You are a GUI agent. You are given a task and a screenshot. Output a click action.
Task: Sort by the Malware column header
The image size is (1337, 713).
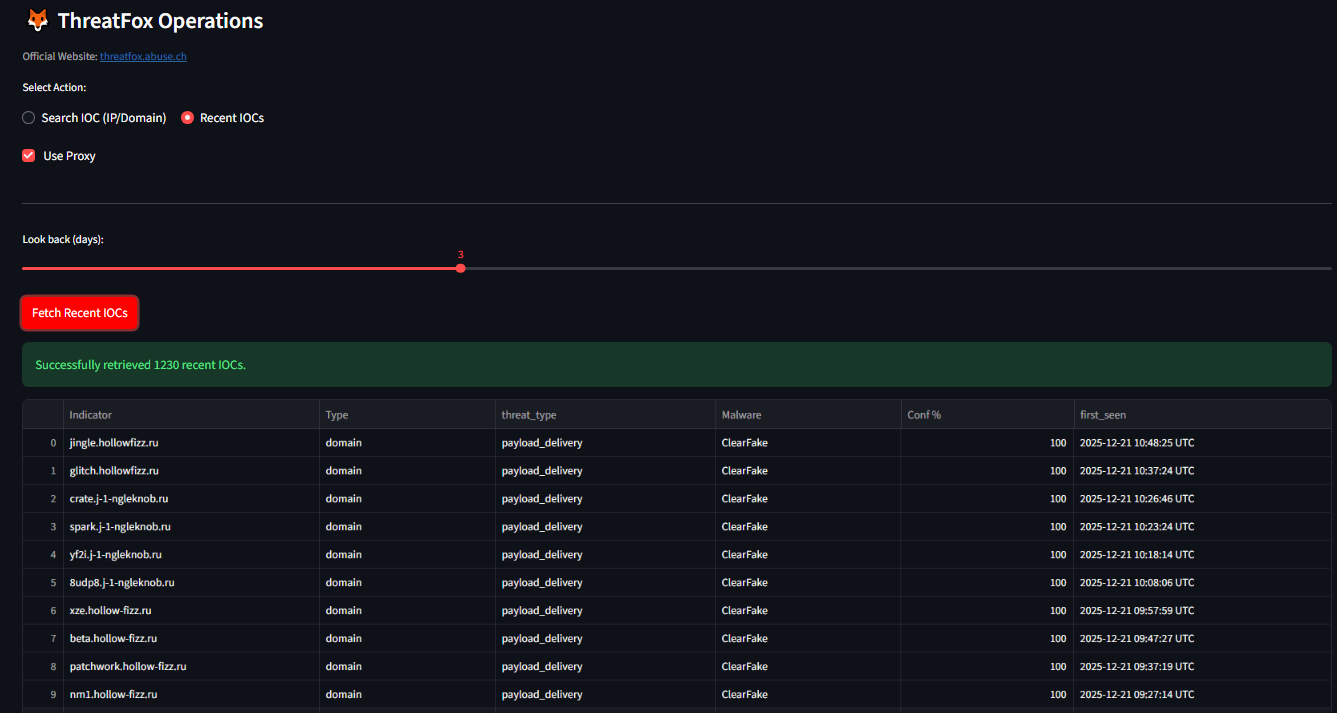point(808,415)
